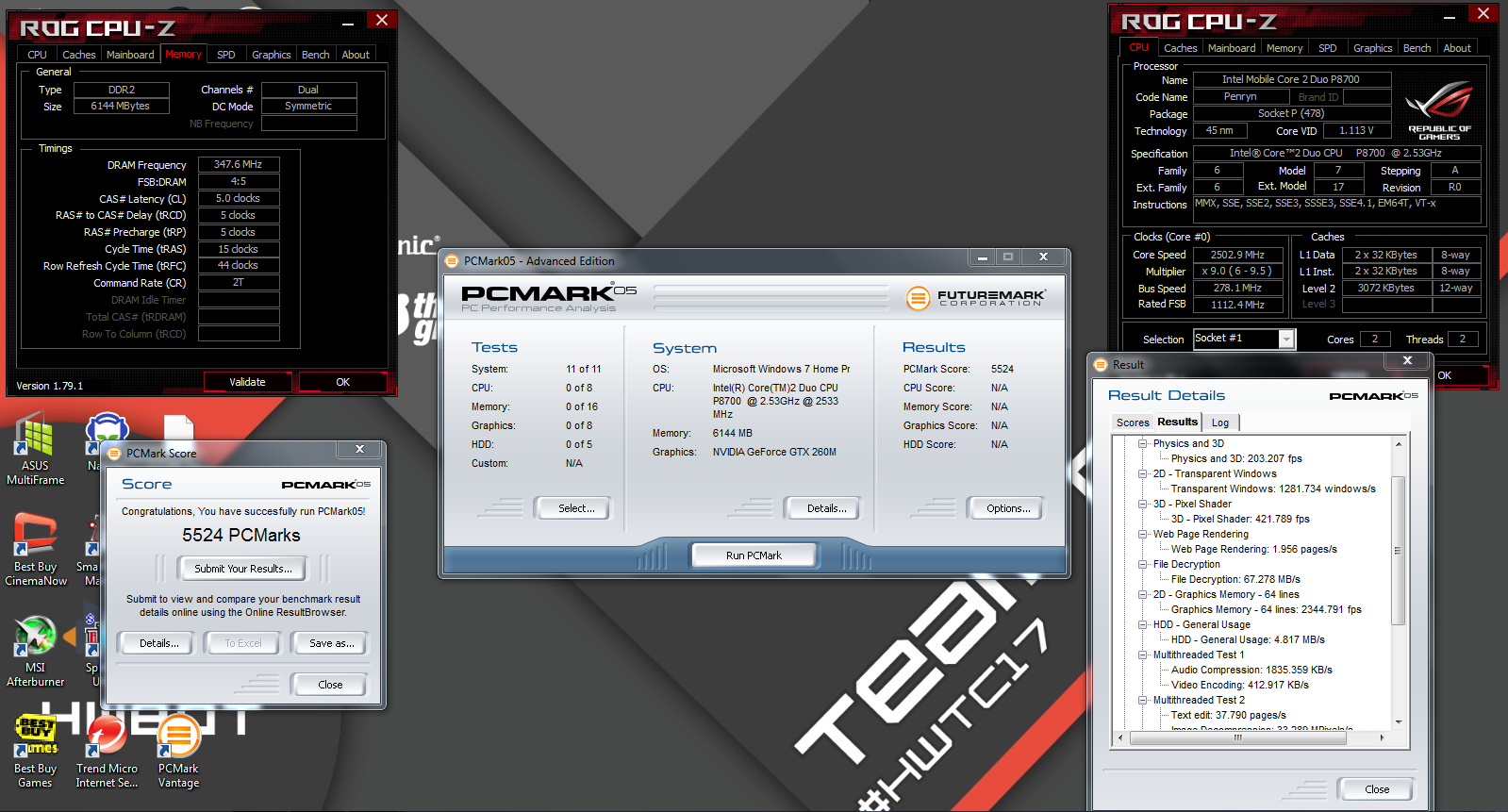Click Result window orange title icon
Image resolution: width=1508 pixels, height=812 pixels.
[1100, 364]
